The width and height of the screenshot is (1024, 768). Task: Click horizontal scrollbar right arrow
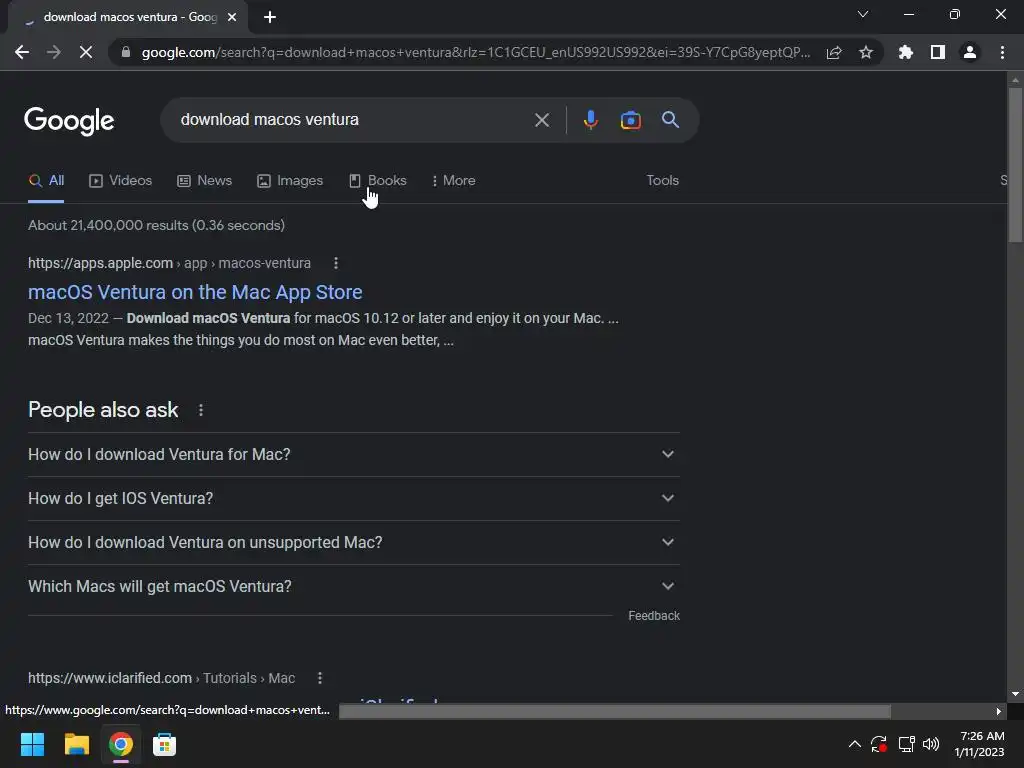(999, 711)
